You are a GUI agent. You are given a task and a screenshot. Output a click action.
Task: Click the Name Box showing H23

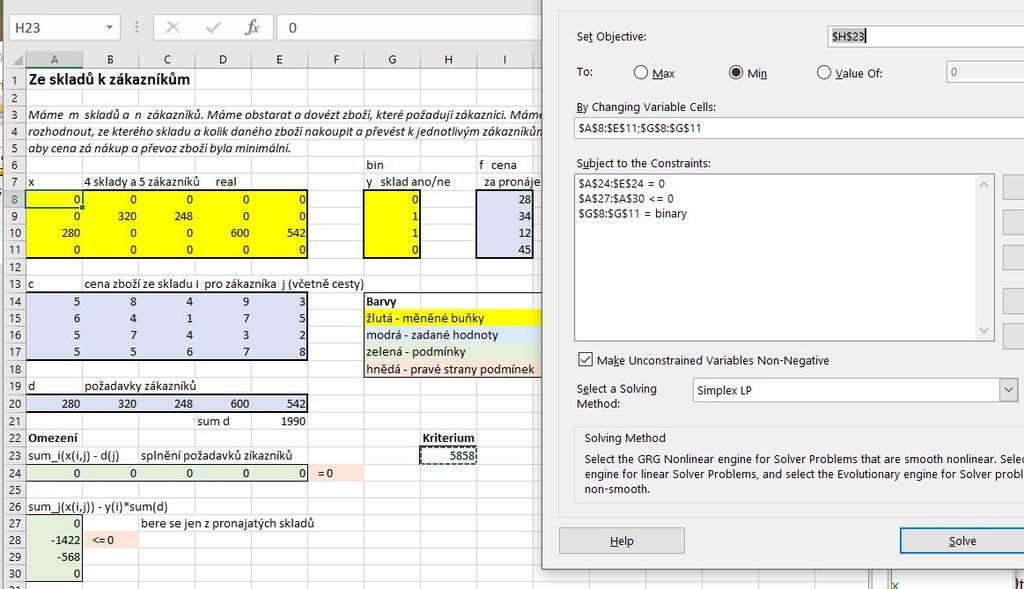click(56, 27)
